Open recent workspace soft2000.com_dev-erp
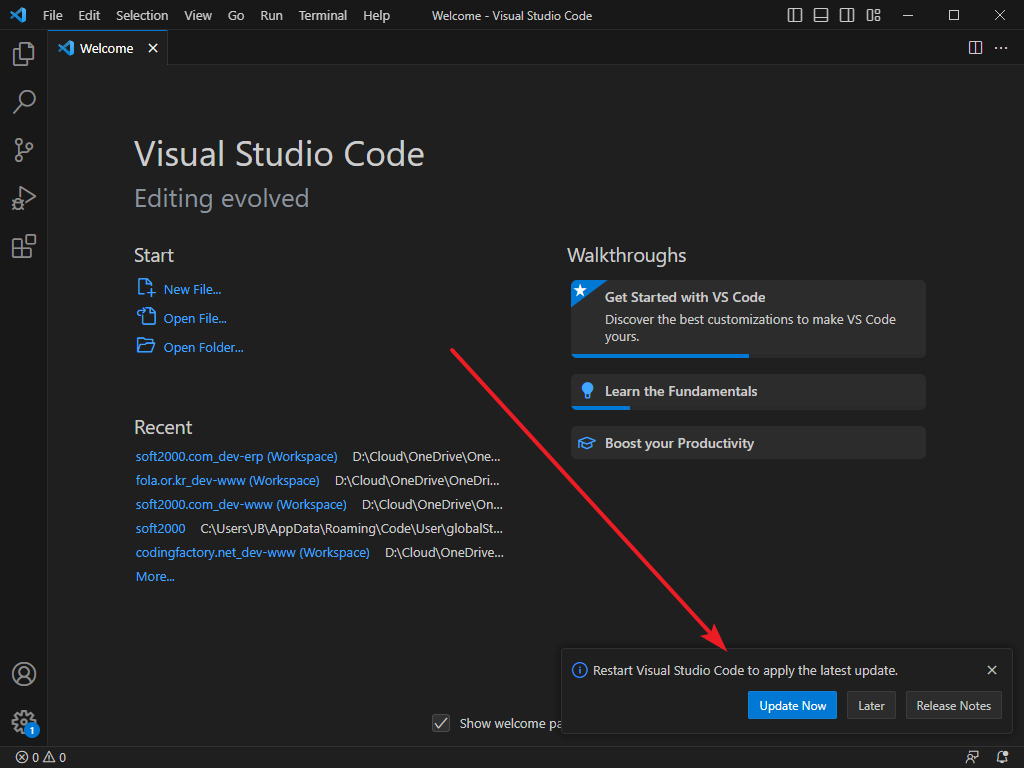This screenshot has width=1024, height=768. [236, 456]
